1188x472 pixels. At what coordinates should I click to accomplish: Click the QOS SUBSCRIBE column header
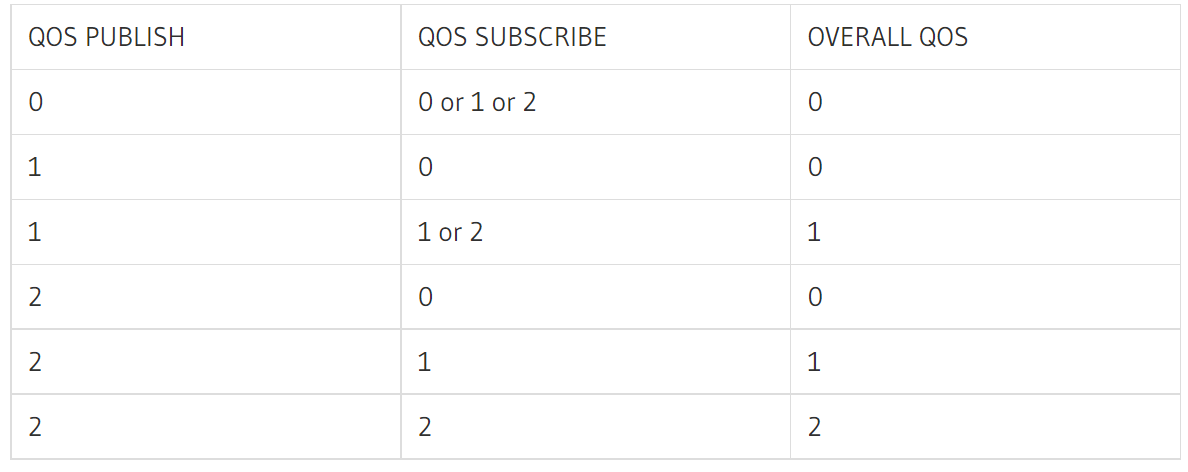512,37
